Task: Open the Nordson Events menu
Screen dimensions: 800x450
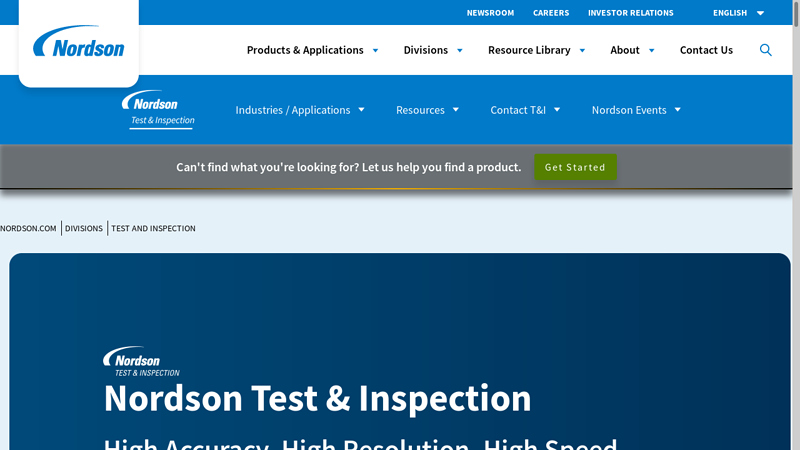Action: pyautogui.click(x=629, y=110)
